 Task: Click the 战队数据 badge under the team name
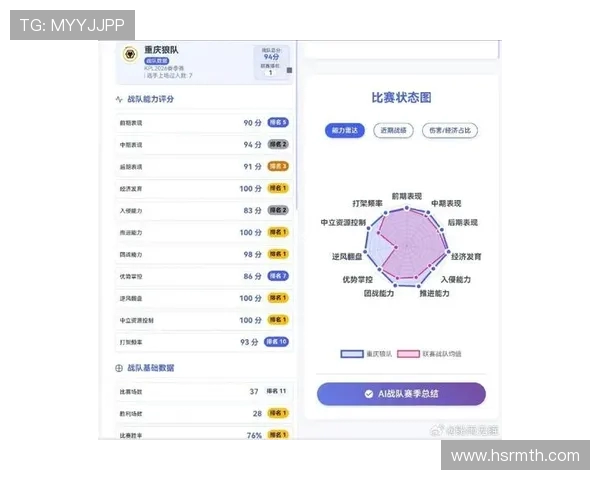[157, 61]
